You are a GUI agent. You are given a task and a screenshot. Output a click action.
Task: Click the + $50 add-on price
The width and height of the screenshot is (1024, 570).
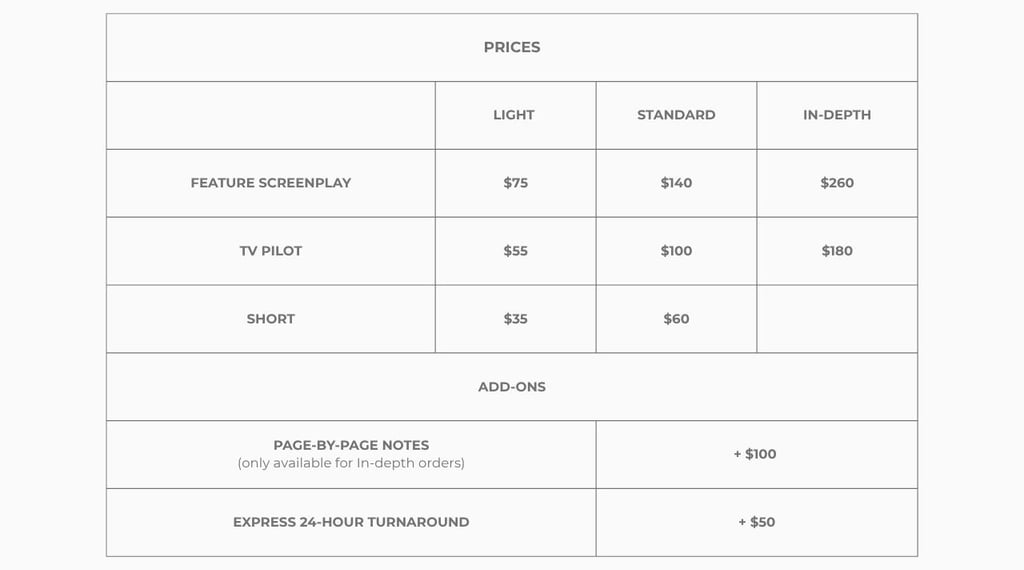tap(756, 522)
